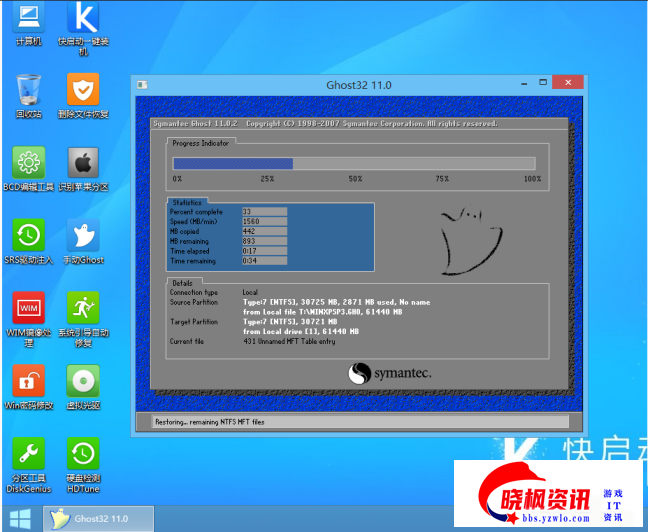Launch 虚拟光驱 disc icon
The image size is (648, 532).
[x=83, y=381]
